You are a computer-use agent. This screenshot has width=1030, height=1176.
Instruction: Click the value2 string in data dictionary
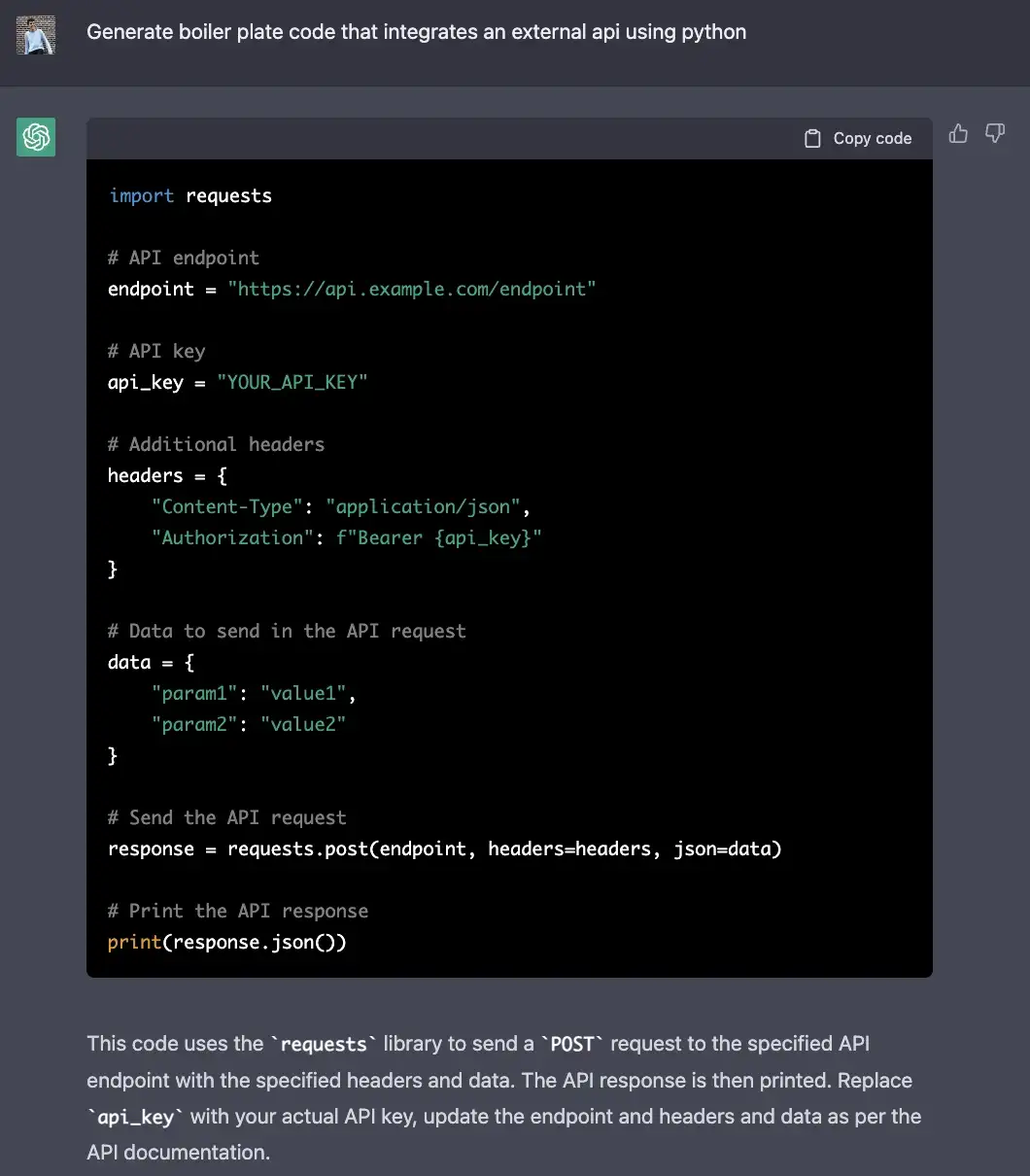point(303,724)
